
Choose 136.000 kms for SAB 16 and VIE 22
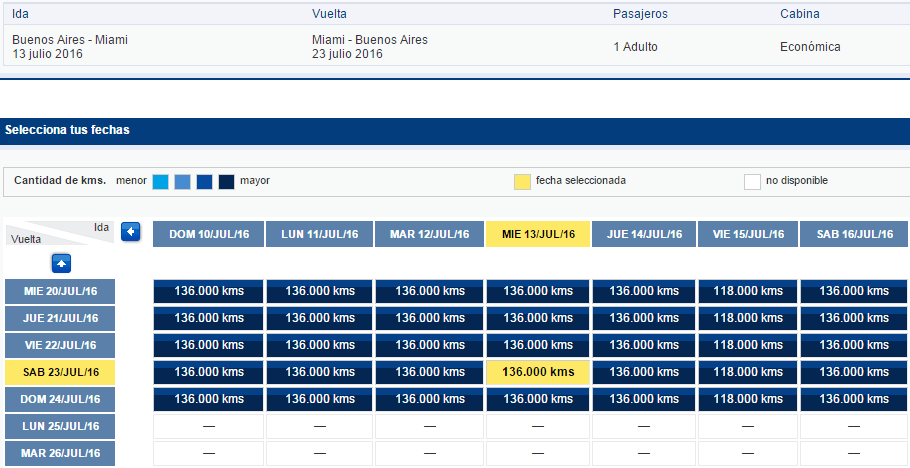pos(855,345)
